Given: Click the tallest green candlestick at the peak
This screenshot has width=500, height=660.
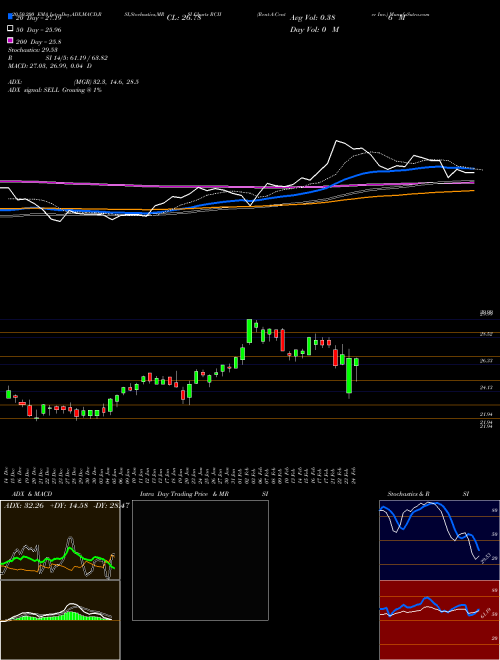Looking at the screenshot, I should (249, 331).
